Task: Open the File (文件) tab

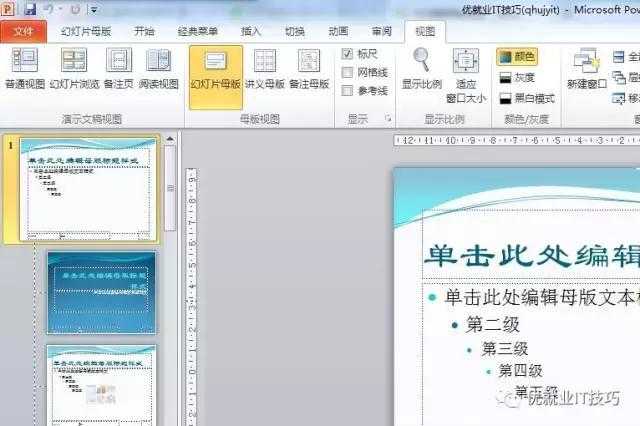Action: click(x=23, y=31)
